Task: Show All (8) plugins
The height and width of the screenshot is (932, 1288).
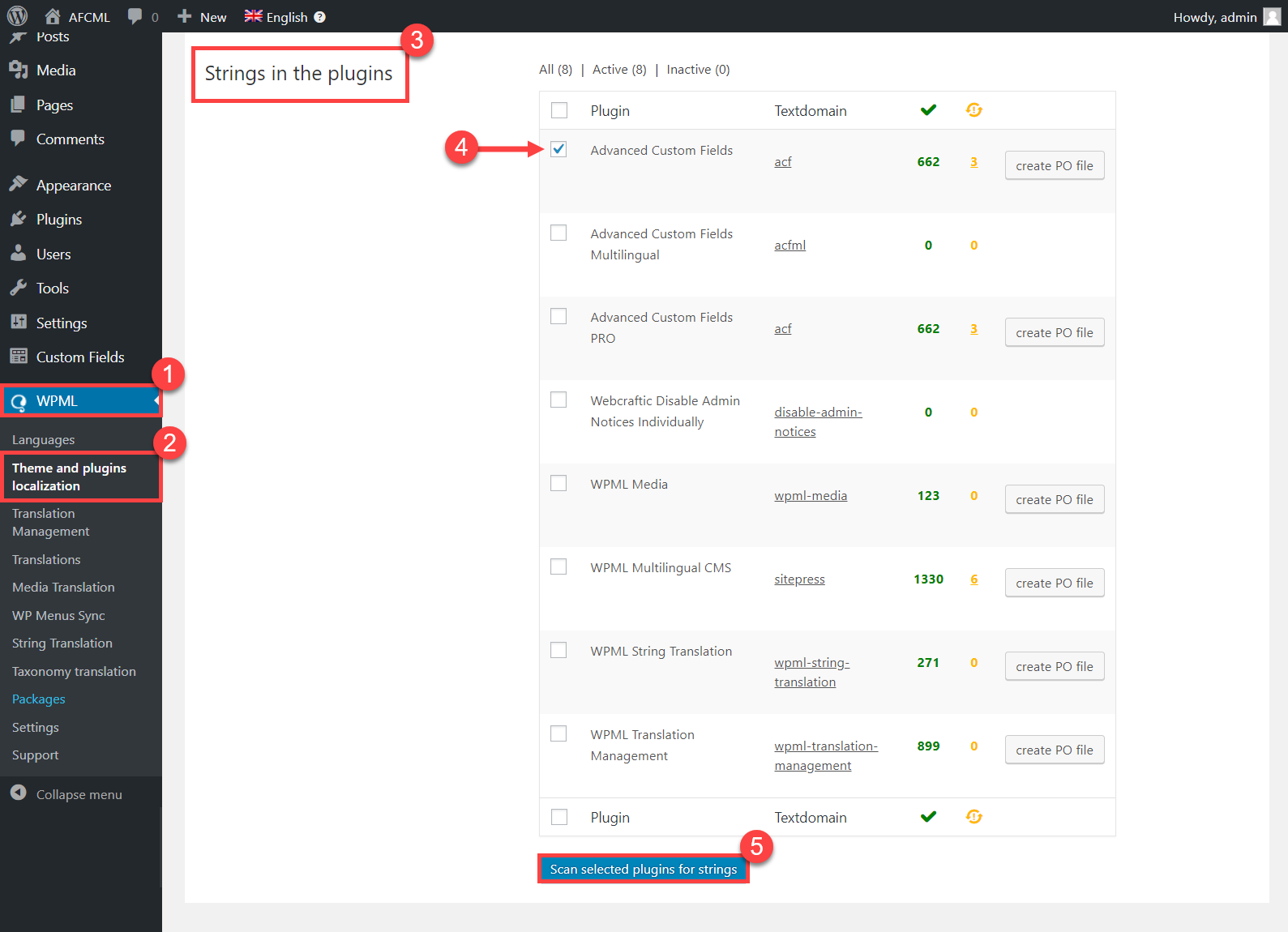Action: [555, 70]
